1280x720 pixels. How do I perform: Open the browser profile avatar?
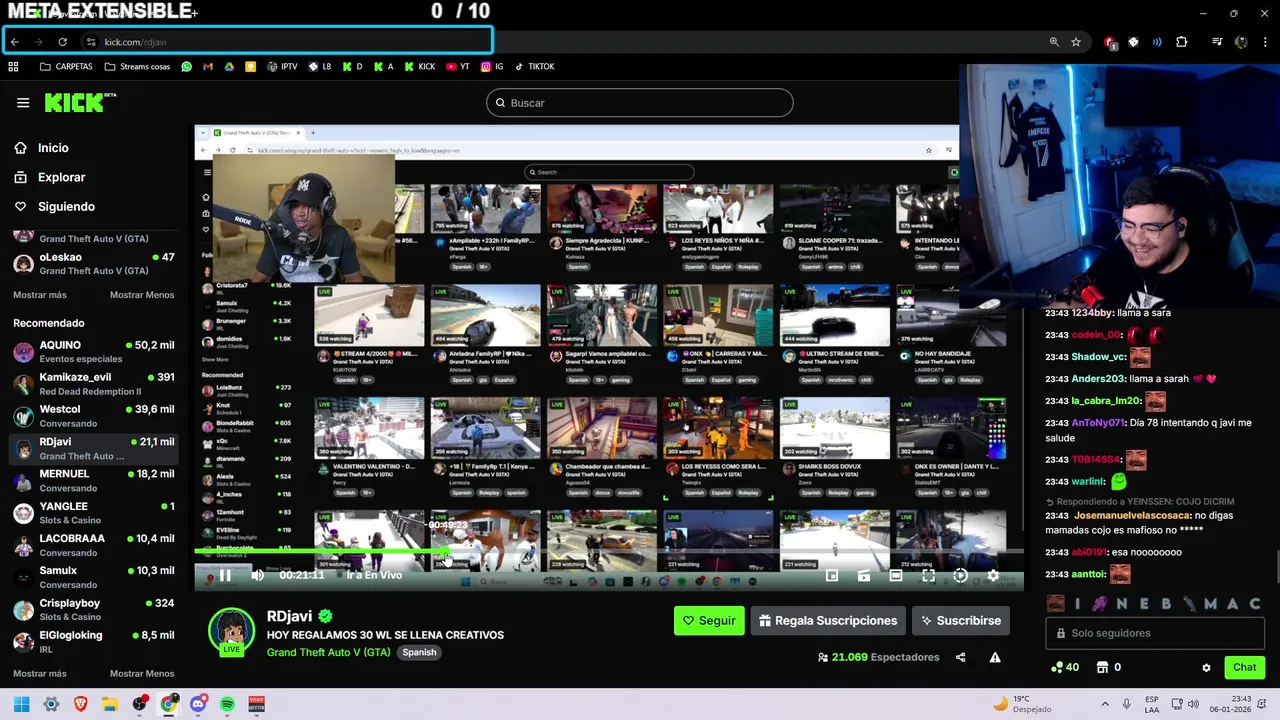(1241, 42)
